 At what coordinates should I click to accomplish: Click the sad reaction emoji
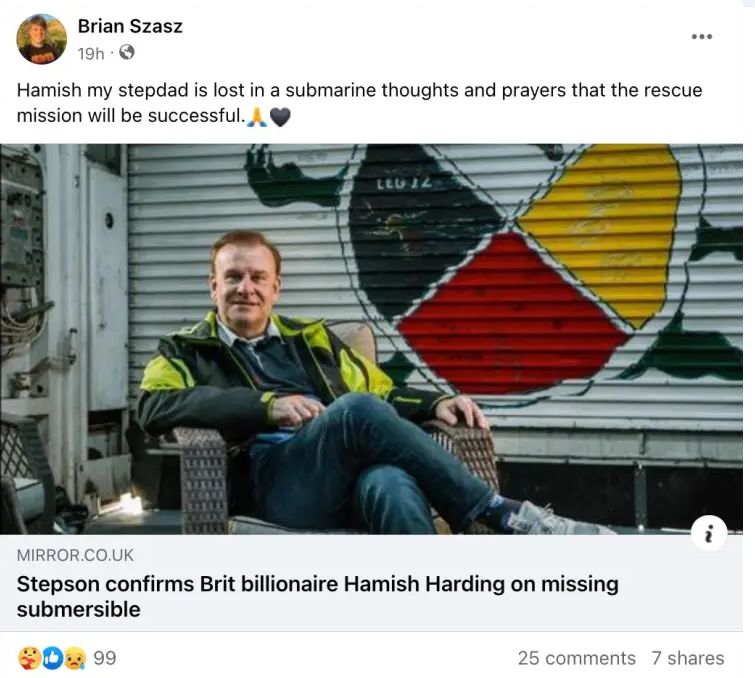coord(75,658)
